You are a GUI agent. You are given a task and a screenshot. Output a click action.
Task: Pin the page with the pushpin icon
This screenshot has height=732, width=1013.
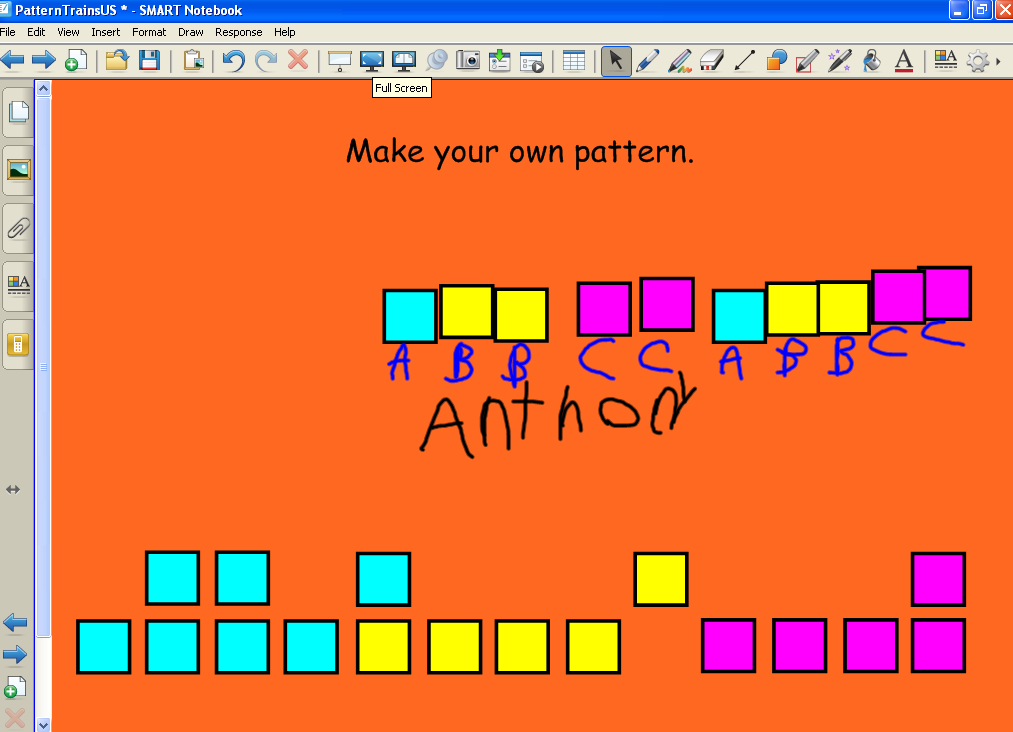(x=437, y=61)
